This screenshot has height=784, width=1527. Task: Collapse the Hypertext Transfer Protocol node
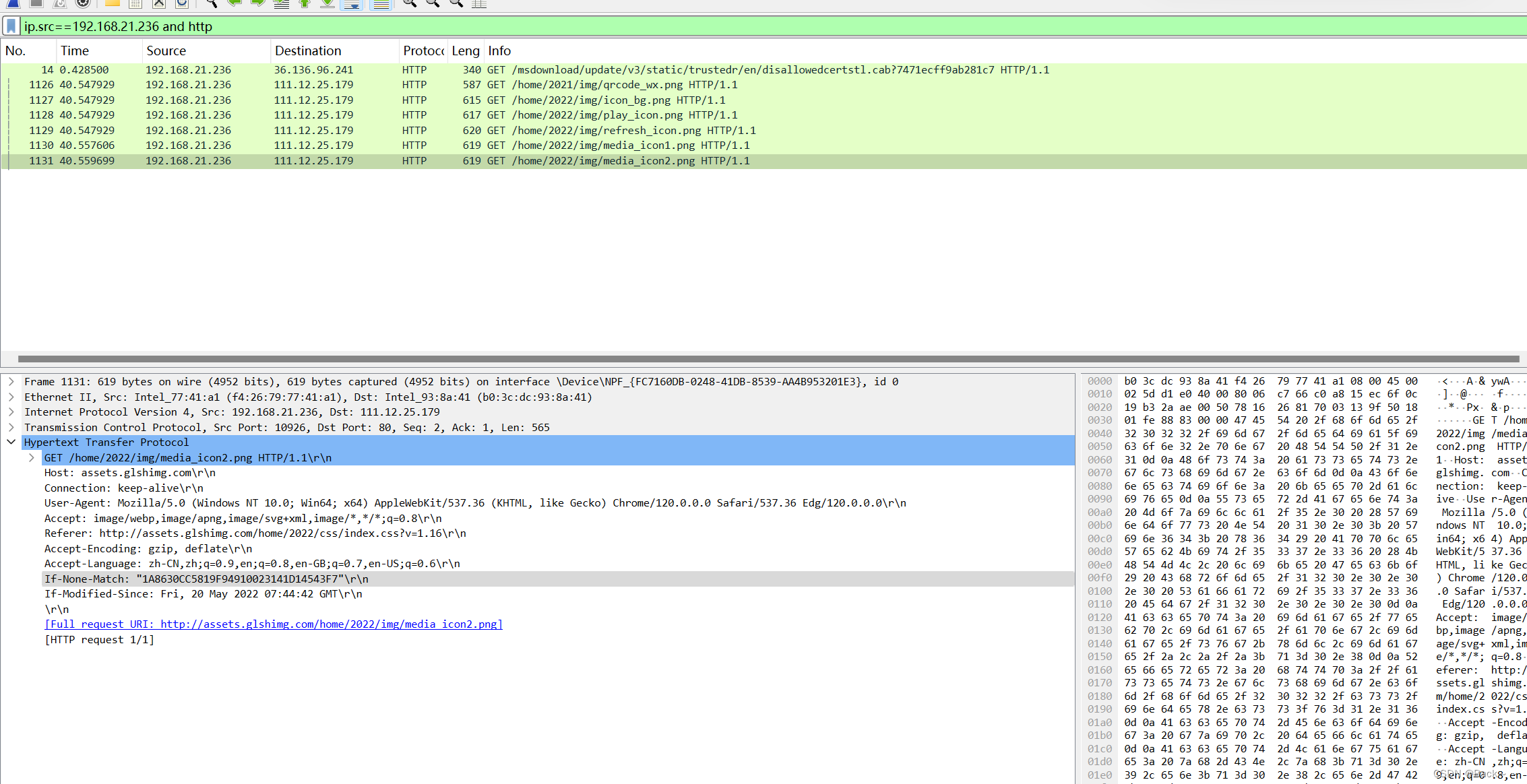(x=11, y=443)
